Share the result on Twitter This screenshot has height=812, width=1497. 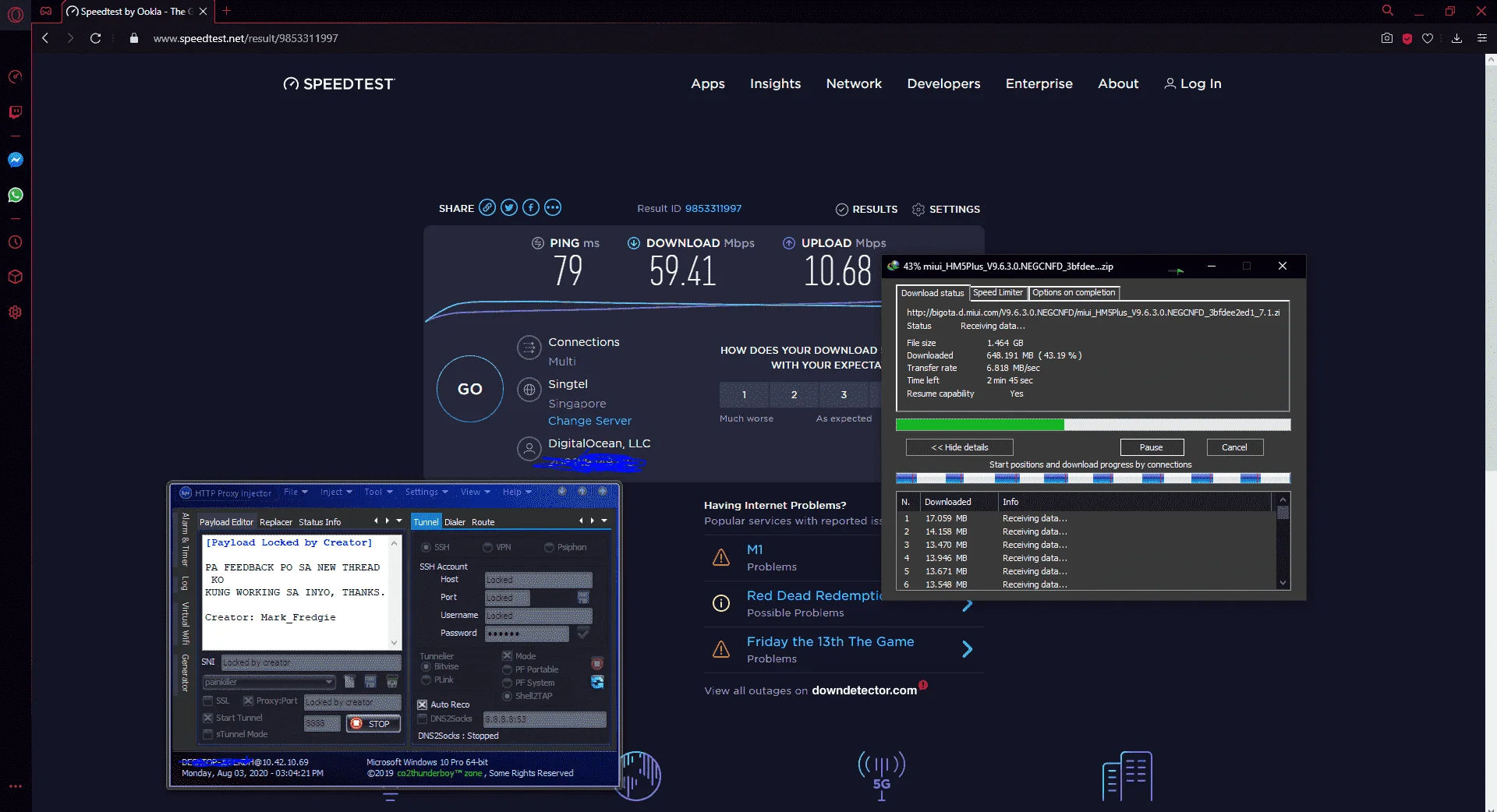509,207
